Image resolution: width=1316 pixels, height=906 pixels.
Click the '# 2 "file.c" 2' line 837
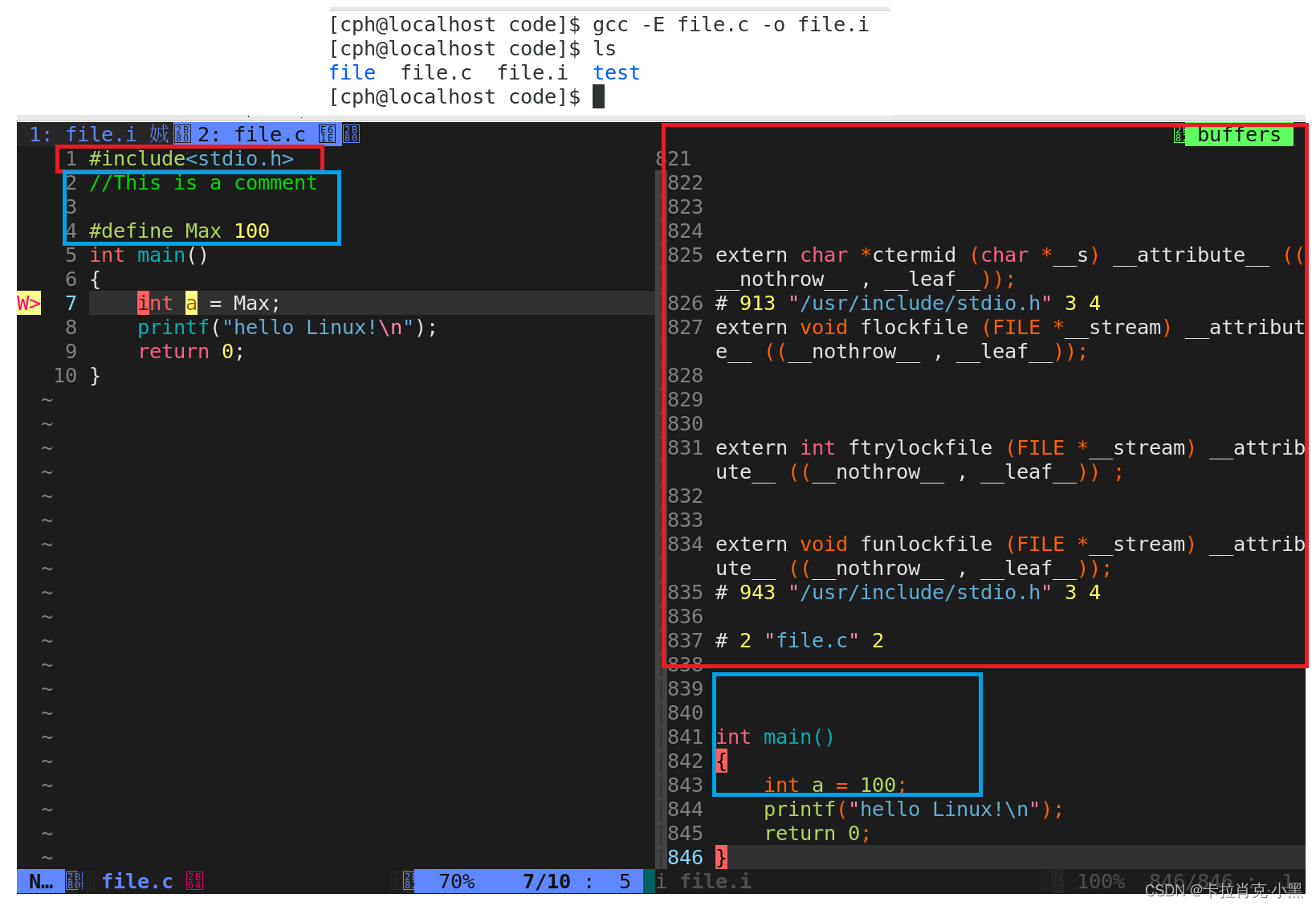(x=800, y=641)
